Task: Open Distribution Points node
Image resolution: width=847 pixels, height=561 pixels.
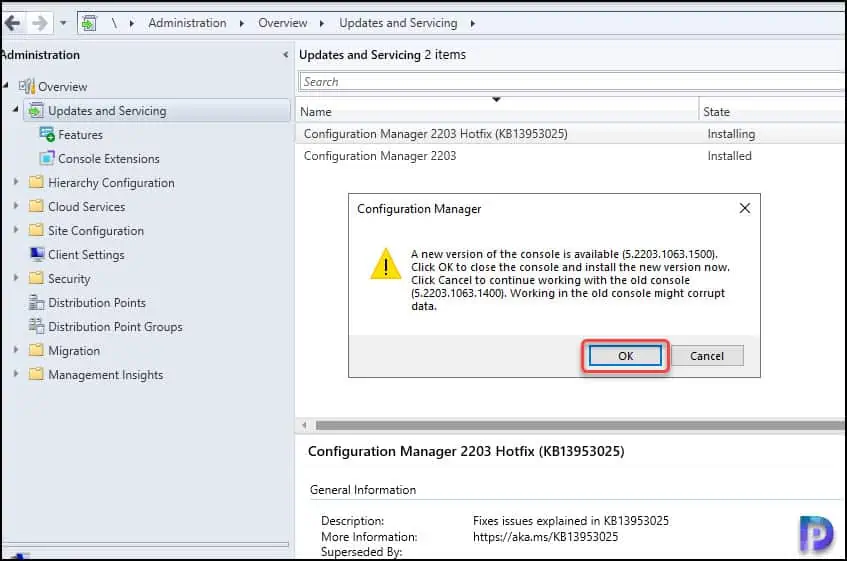Action: click(x=97, y=303)
